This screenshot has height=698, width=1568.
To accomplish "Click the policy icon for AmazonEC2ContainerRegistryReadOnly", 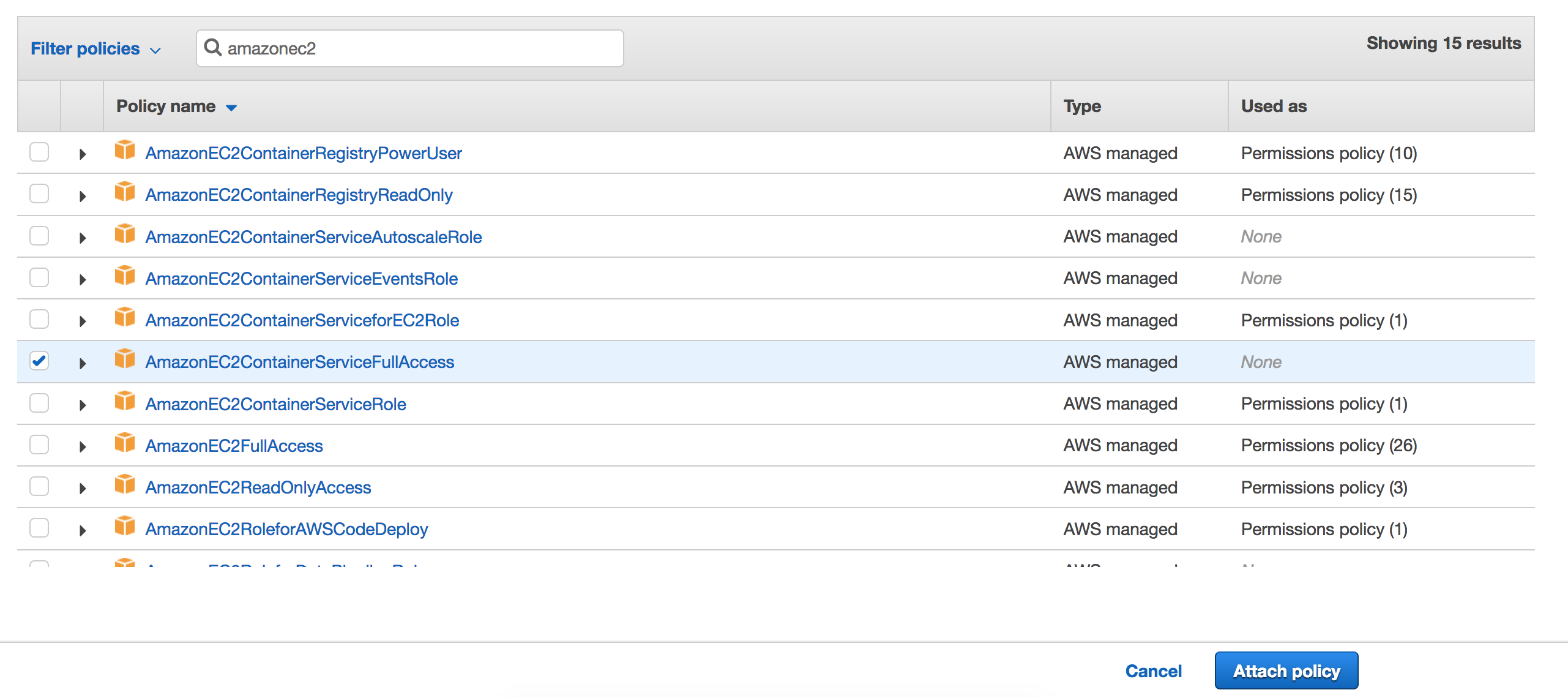I will 125,192.
